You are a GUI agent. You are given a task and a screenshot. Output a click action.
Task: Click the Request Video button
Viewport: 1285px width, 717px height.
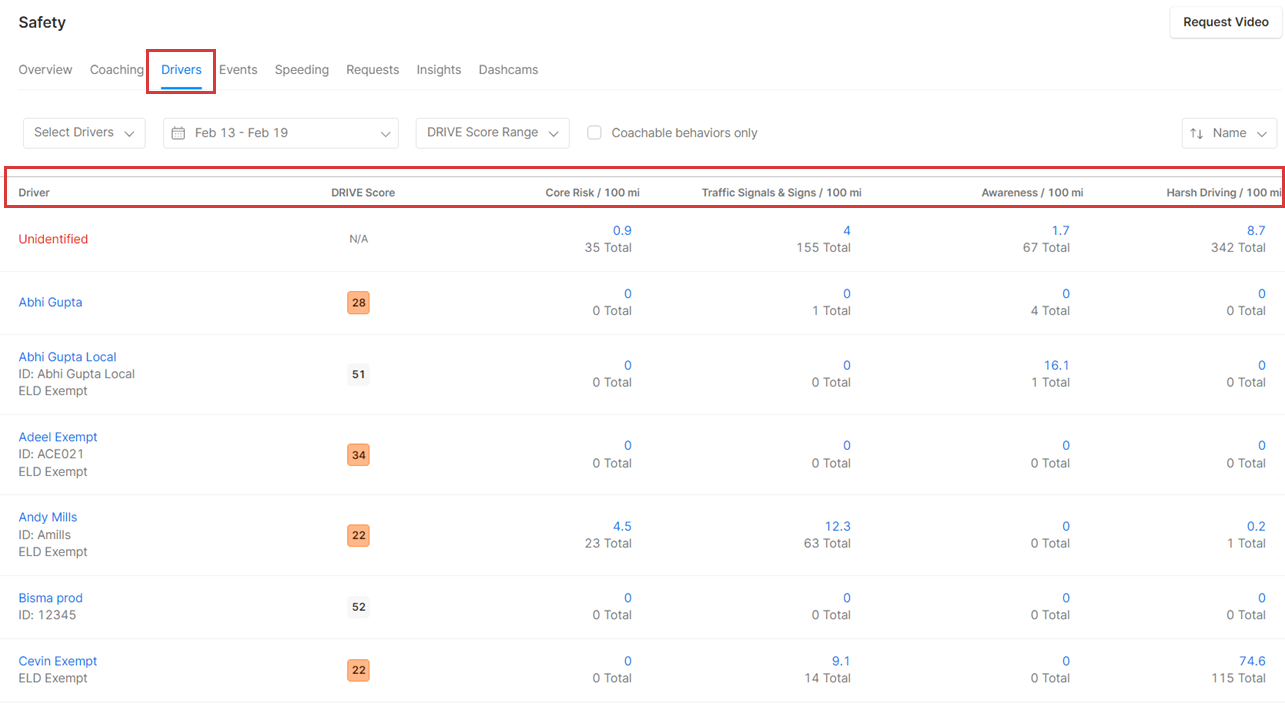[x=1225, y=21]
